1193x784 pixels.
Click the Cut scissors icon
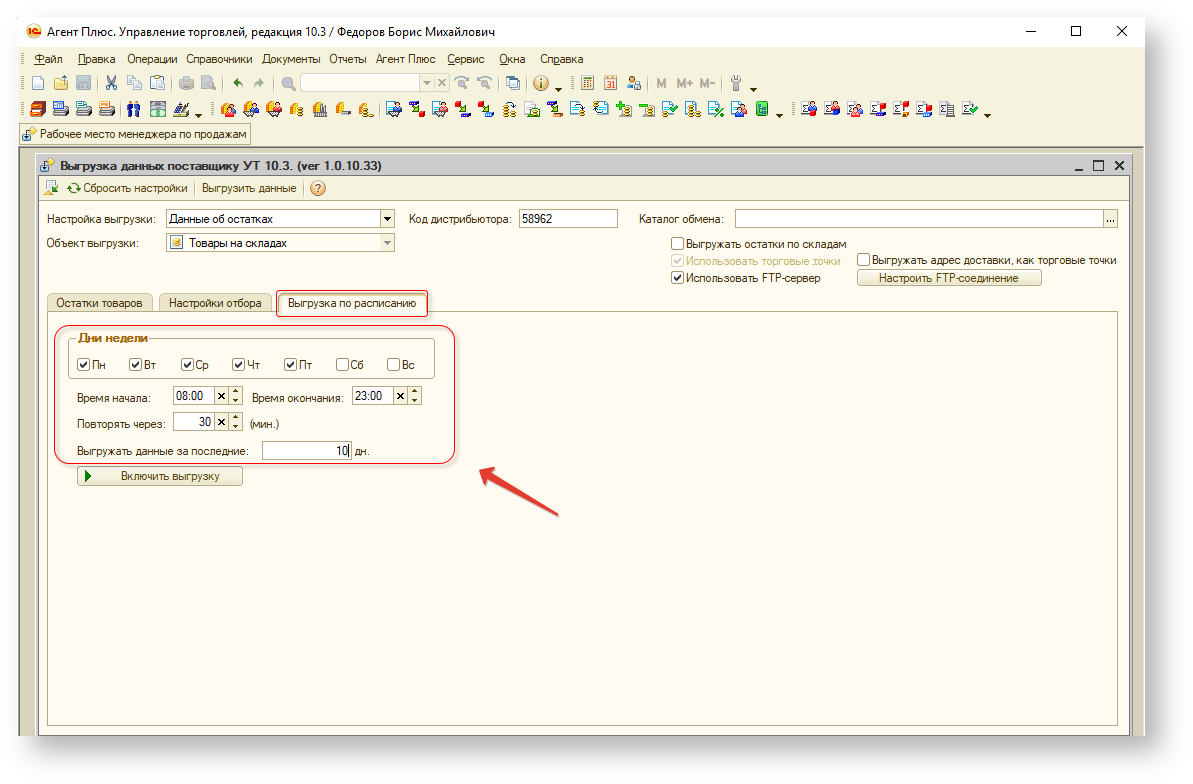coord(111,83)
